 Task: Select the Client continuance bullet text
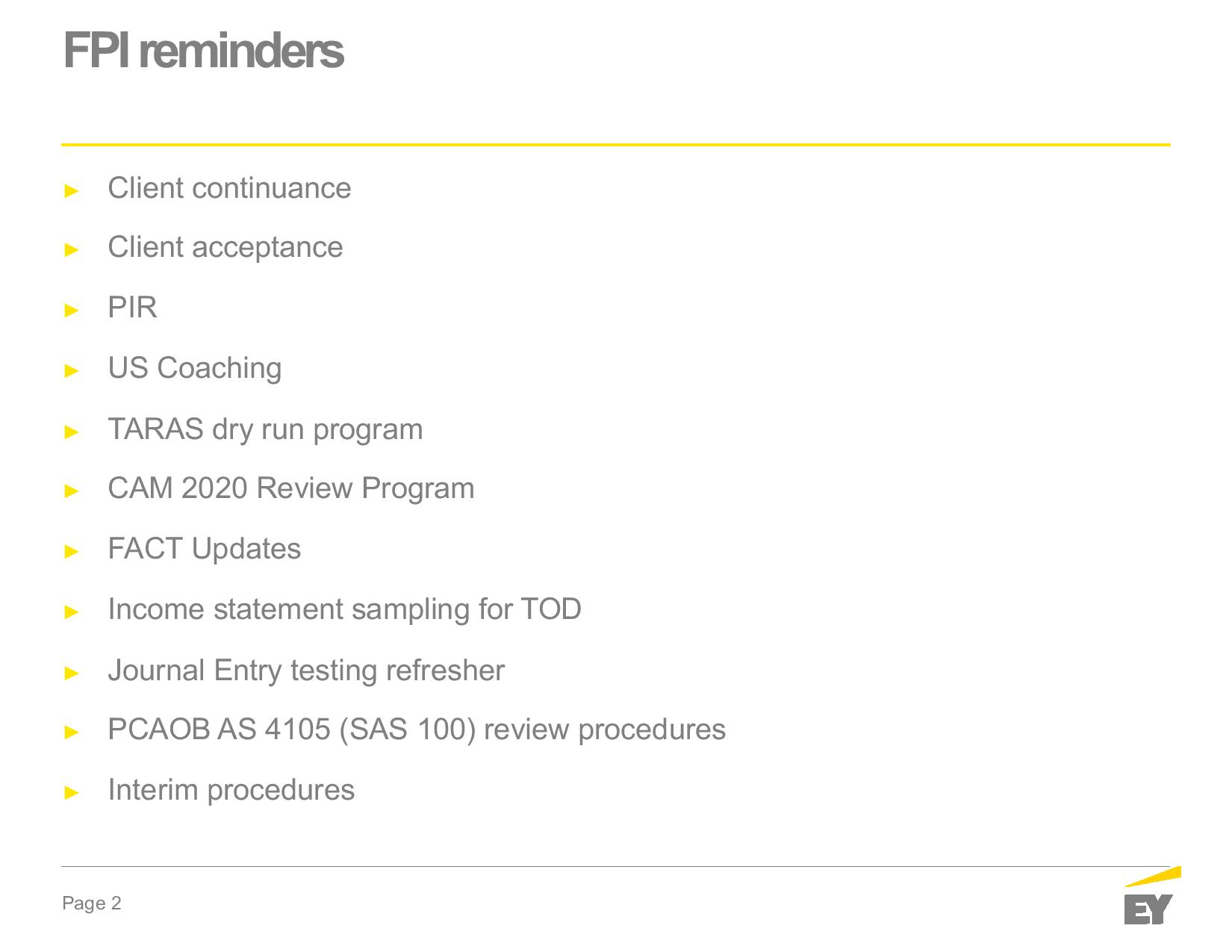pyautogui.click(x=229, y=188)
